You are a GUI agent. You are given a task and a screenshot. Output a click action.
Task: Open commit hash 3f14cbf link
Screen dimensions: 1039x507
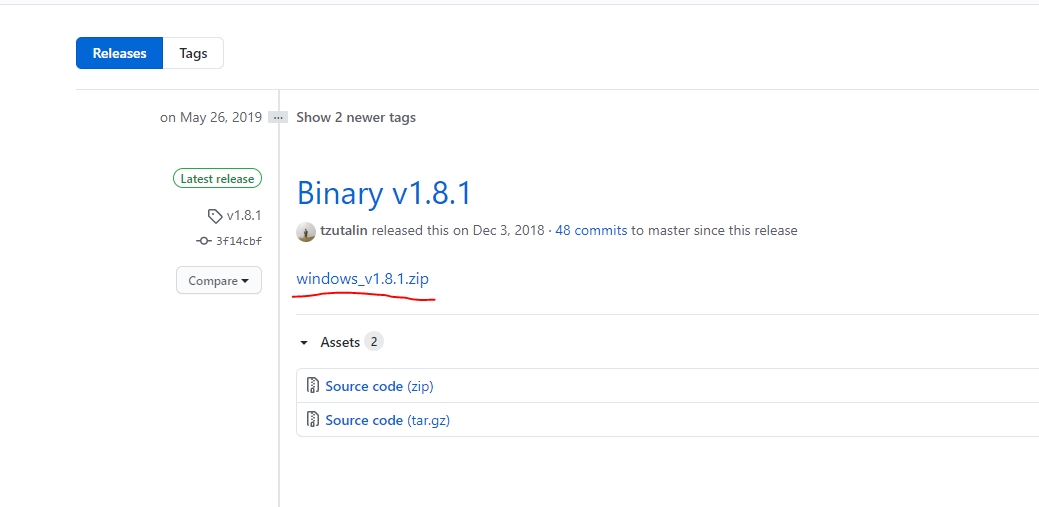[239, 241]
